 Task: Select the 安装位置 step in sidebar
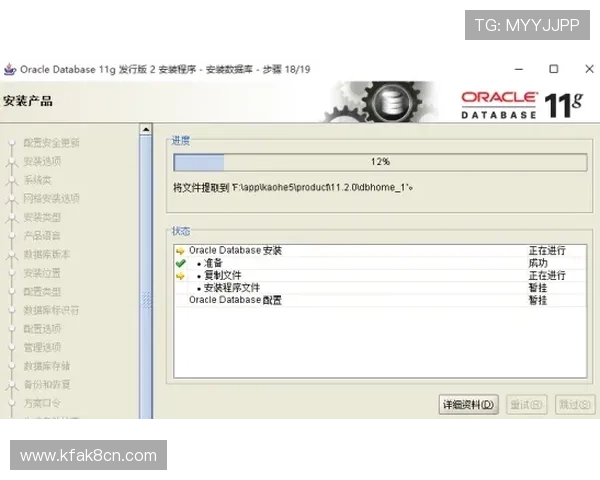coord(42,273)
